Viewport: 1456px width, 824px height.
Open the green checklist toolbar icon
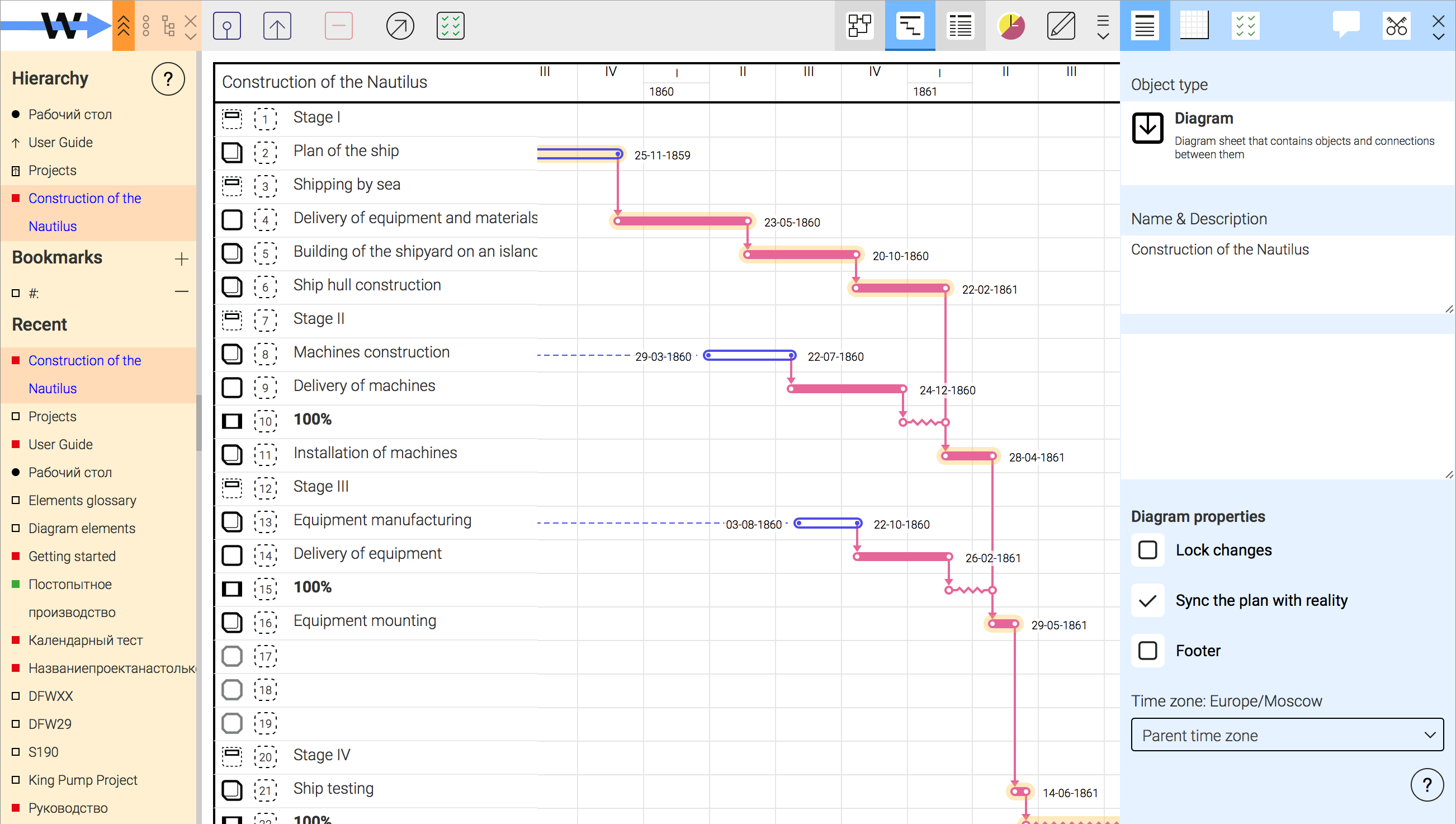pyautogui.click(x=450, y=26)
